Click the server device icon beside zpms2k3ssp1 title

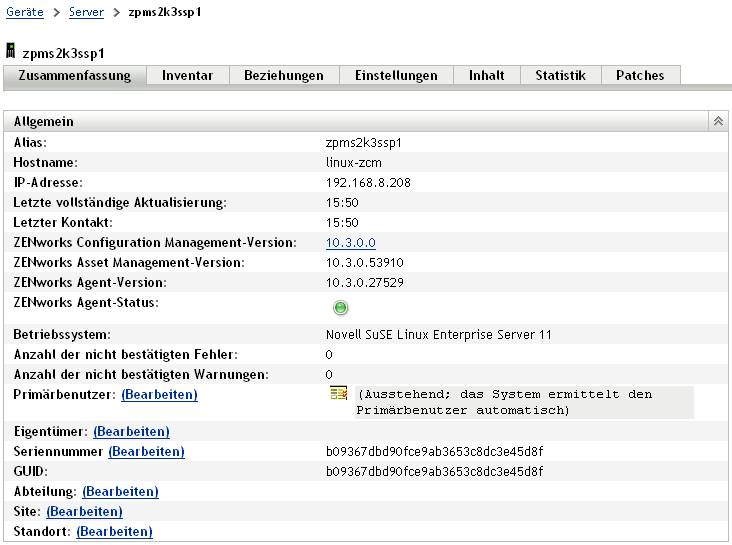(x=11, y=50)
